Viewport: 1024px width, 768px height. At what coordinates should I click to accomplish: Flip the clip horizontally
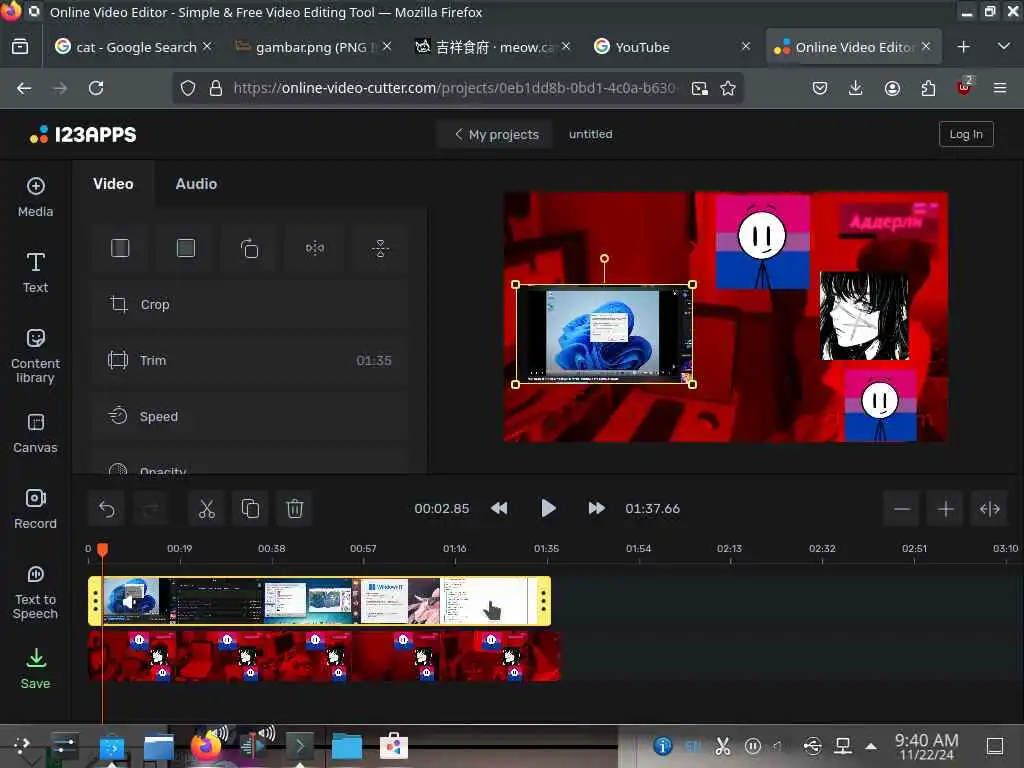(x=315, y=248)
